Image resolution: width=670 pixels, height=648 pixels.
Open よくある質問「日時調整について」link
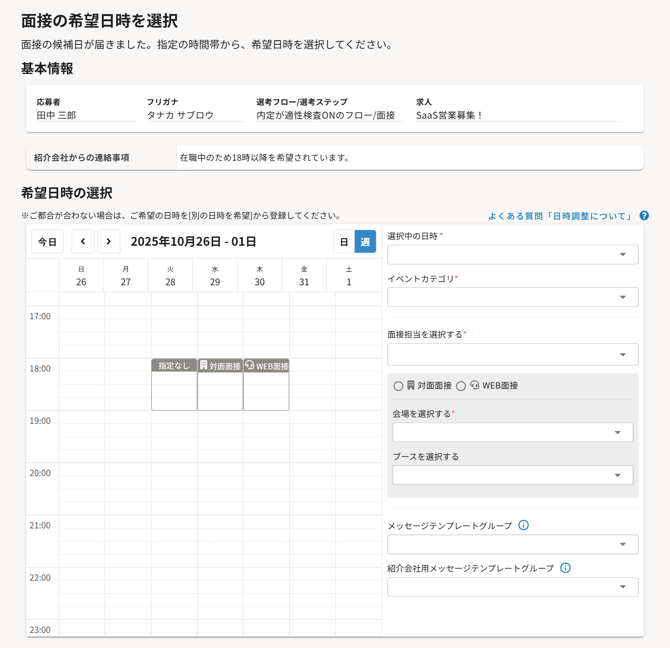(x=559, y=216)
